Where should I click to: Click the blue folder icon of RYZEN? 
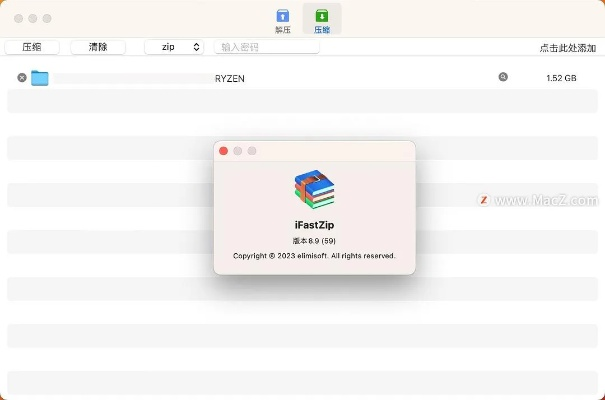coord(40,77)
